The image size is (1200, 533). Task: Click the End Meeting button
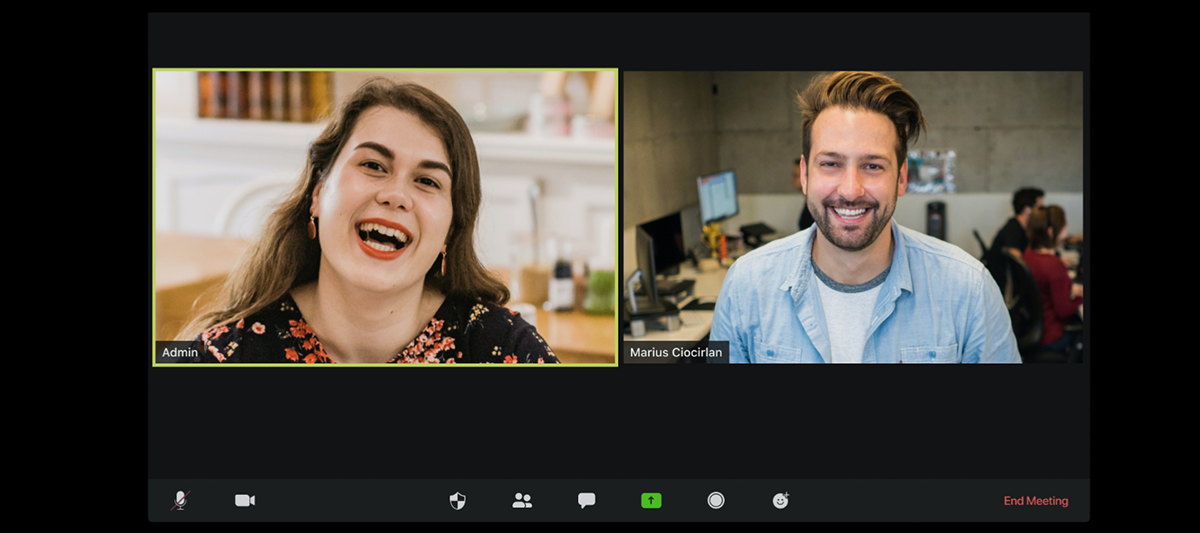pyautogui.click(x=1036, y=501)
